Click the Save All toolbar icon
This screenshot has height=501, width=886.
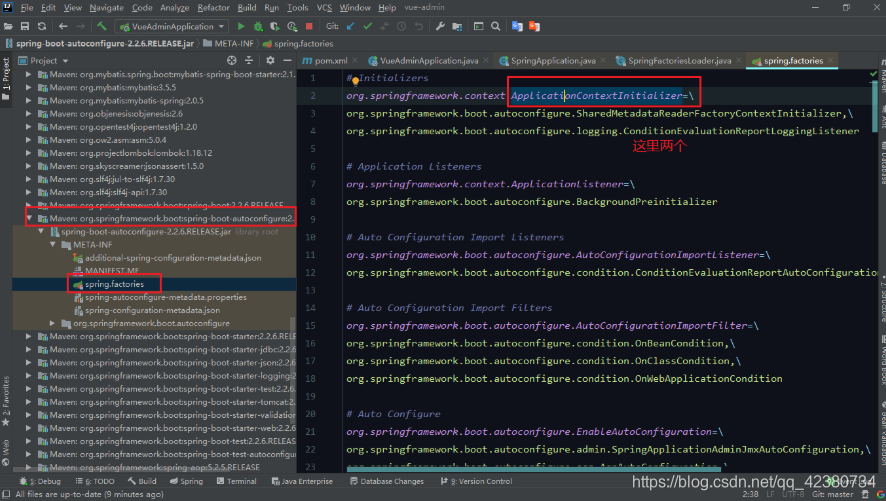tap(25, 27)
